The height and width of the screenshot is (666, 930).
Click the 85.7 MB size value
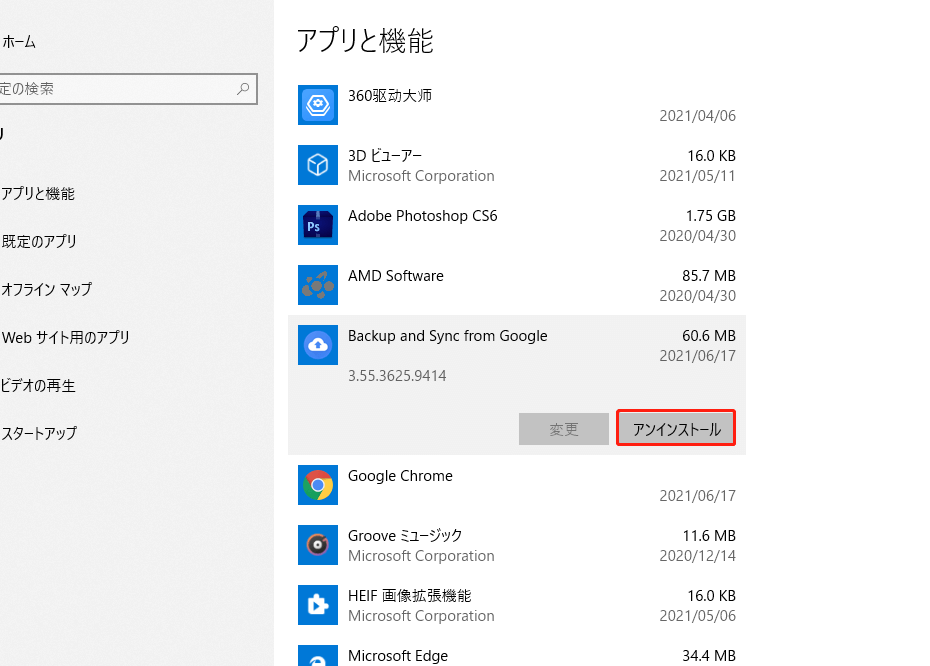(709, 276)
